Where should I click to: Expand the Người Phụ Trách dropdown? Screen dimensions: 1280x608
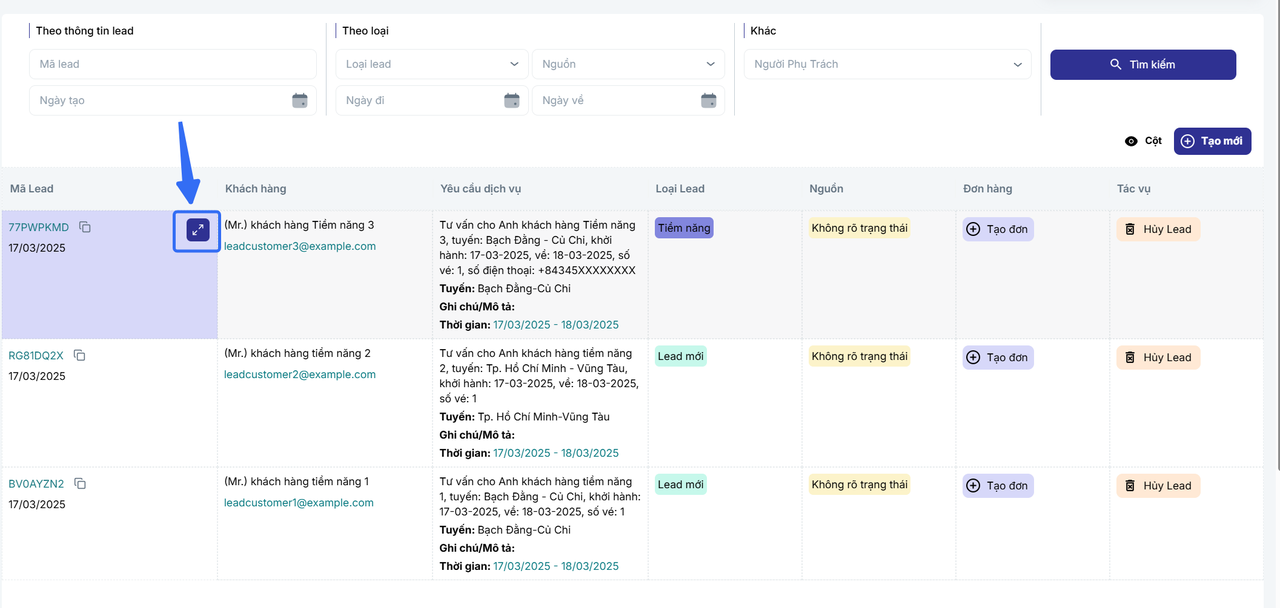point(888,64)
